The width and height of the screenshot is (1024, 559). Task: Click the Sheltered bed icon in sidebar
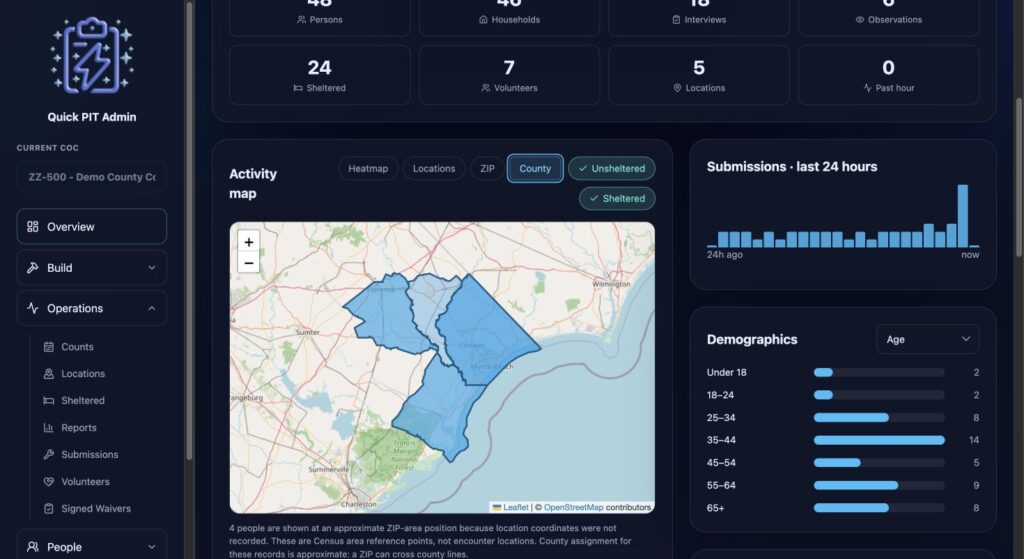[x=48, y=400]
